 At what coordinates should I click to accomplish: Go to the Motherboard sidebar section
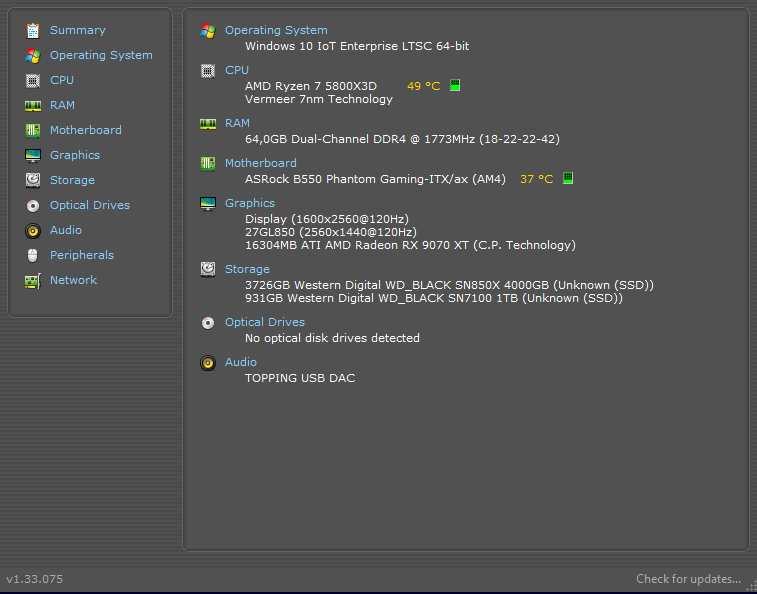tap(86, 130)
